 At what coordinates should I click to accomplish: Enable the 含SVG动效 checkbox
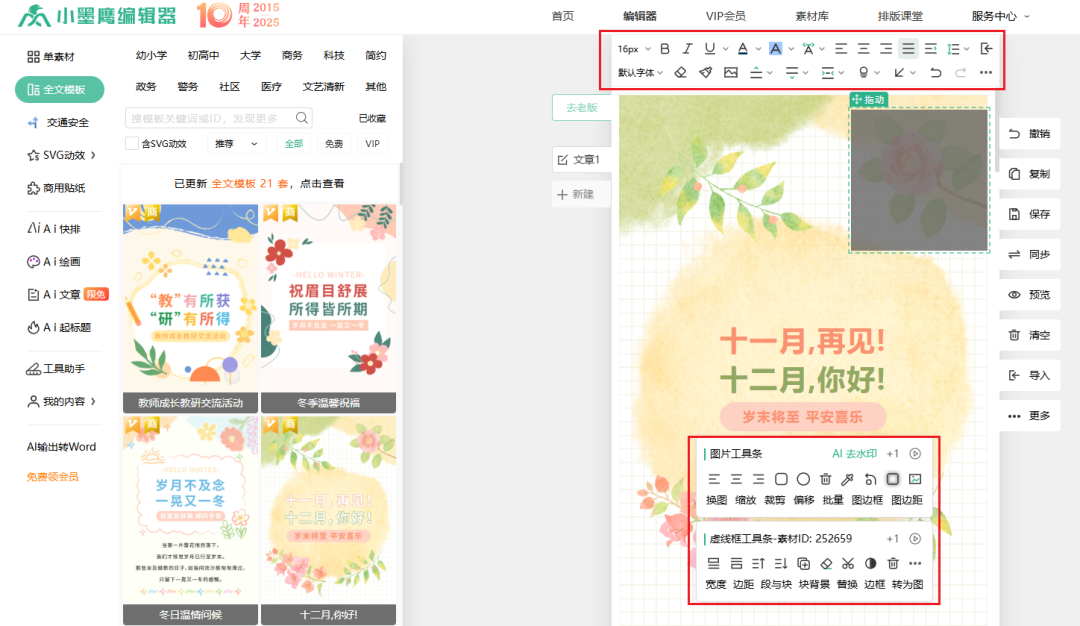[132, 143]
